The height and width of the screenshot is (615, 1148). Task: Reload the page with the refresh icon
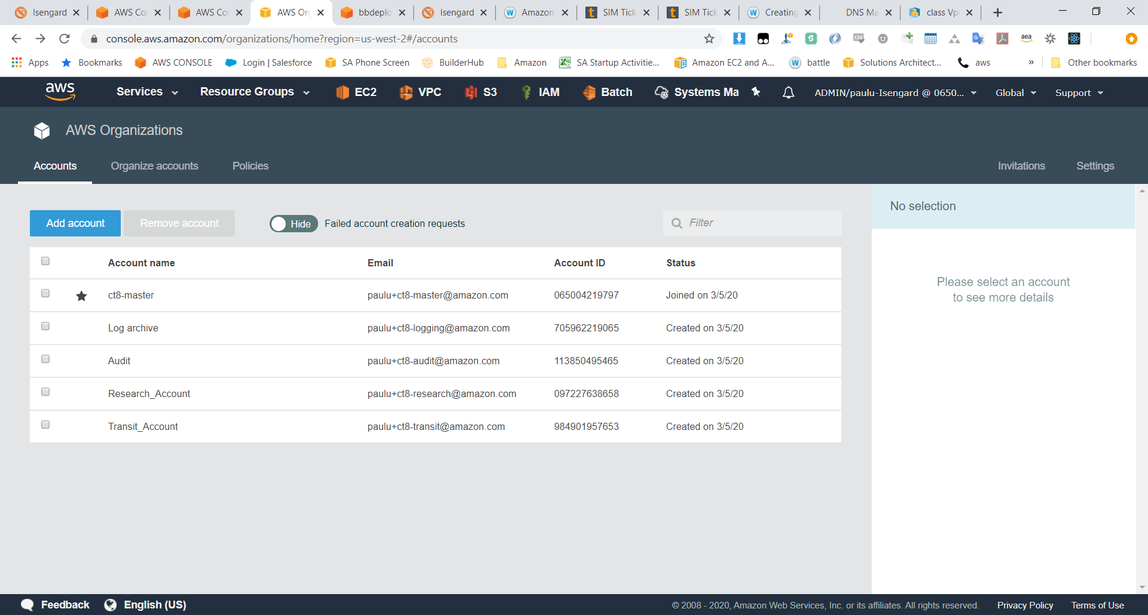[x=64, y=39]
